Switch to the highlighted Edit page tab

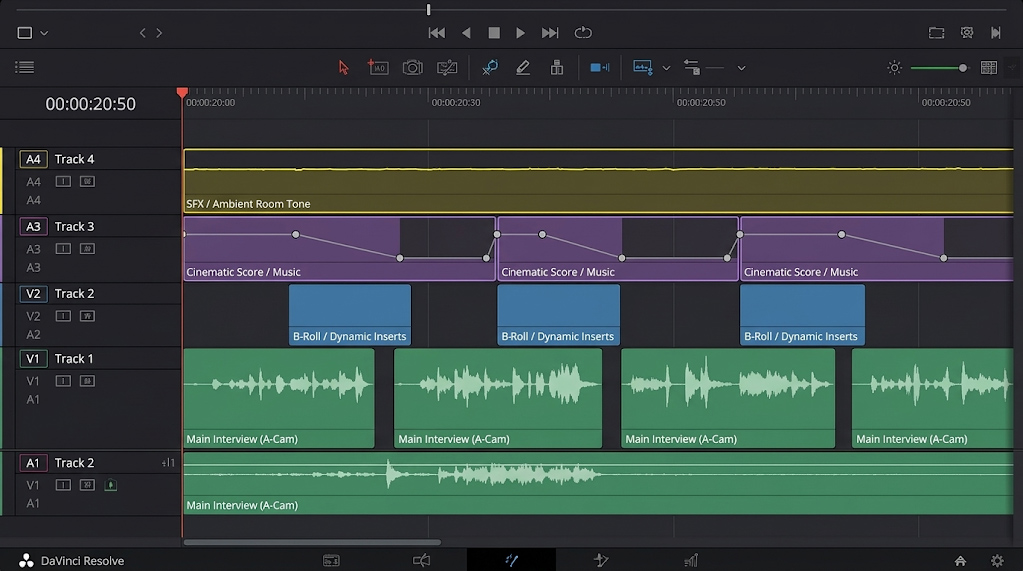click(512, 560)
